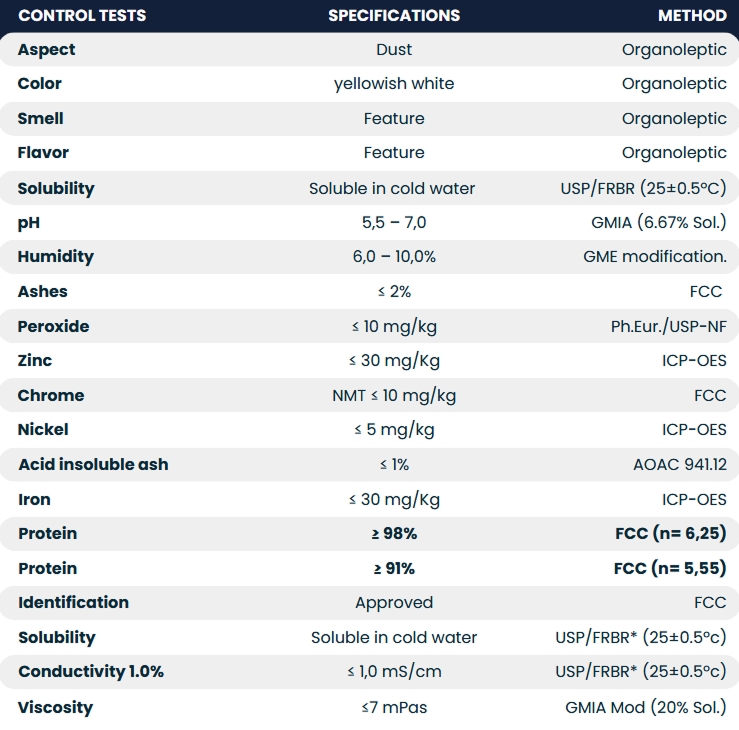Click the 'AOAC 941.12' method cell
This screenshot has width=739, height=730.
[x=680, y=465]
